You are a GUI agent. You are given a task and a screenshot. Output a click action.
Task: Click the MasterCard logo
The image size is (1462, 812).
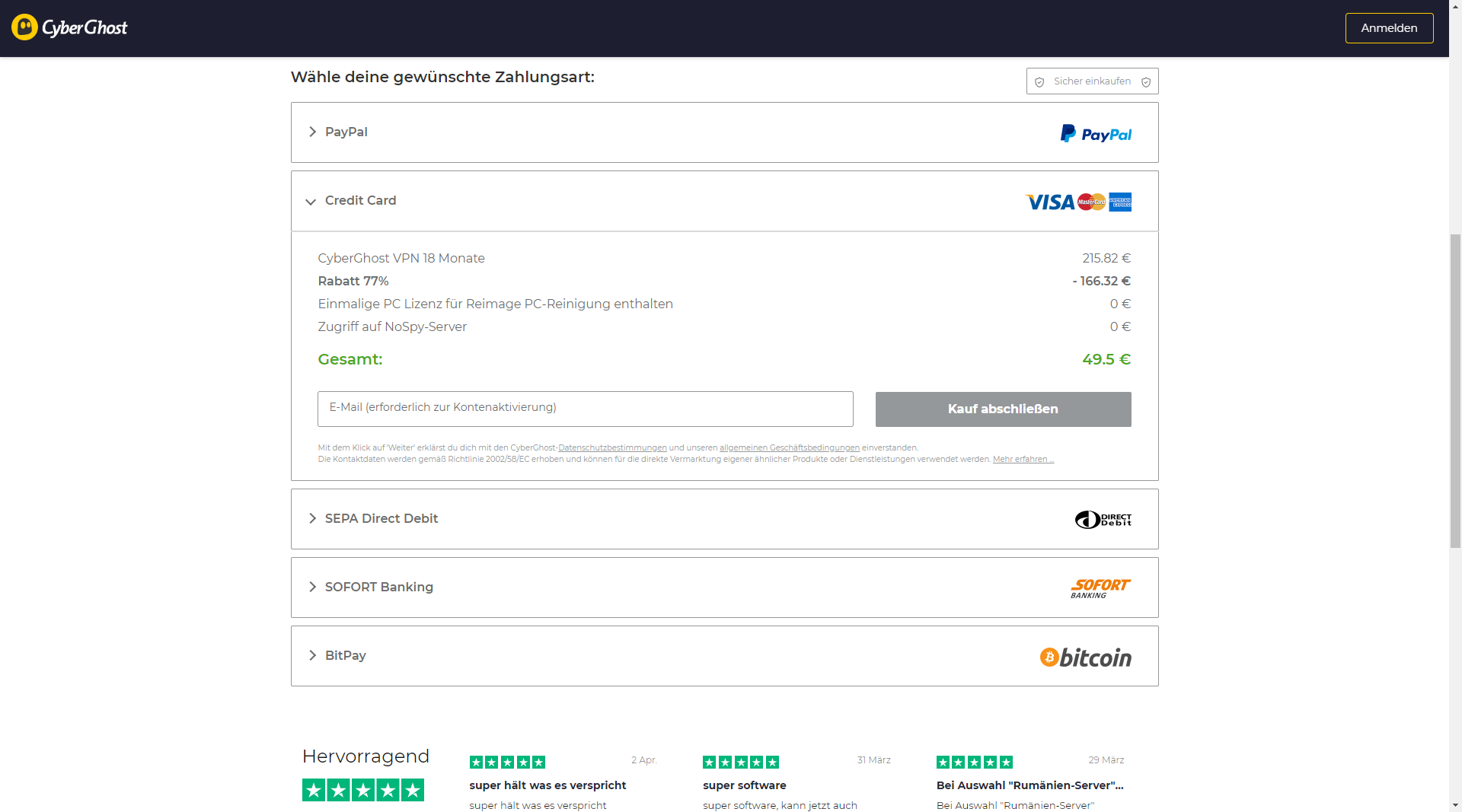point(1091,202)
